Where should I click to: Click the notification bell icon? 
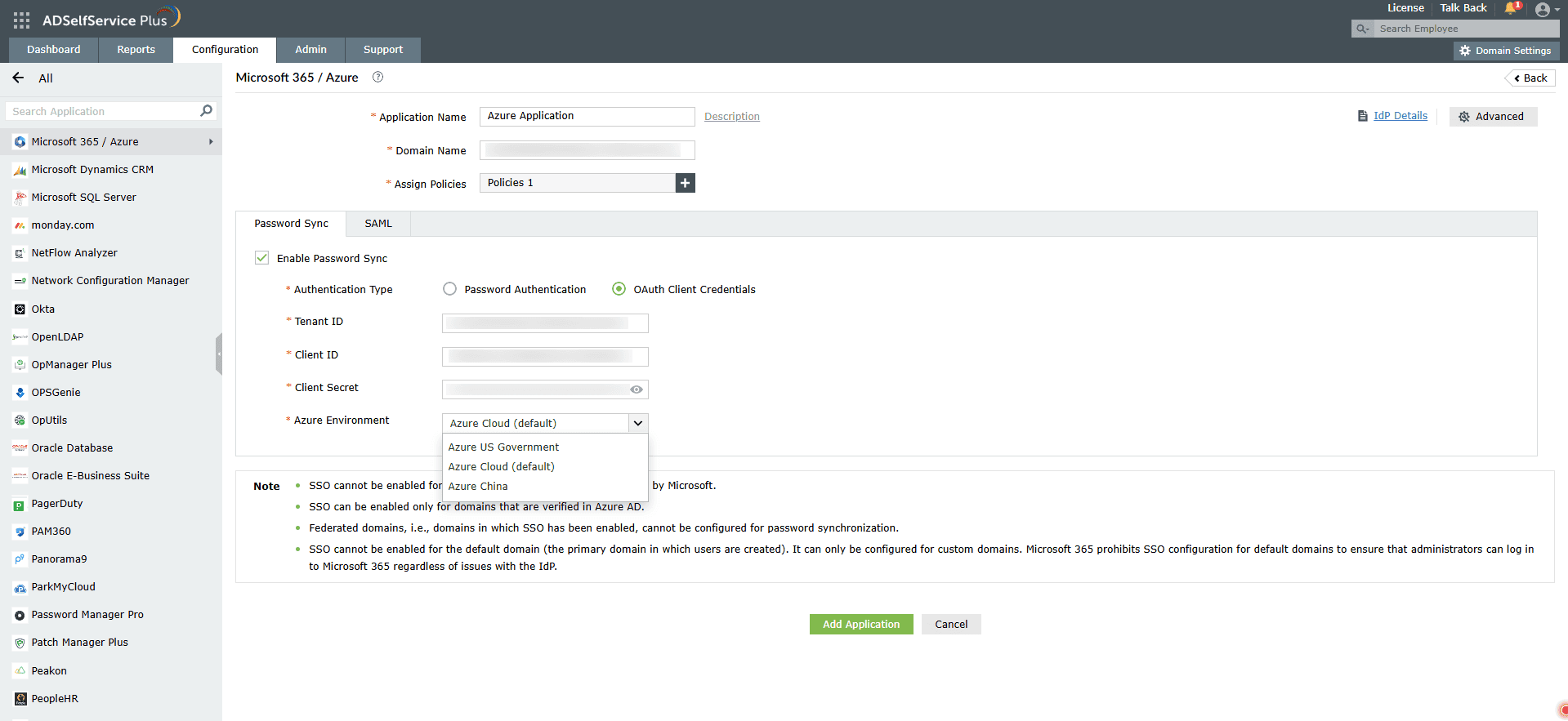pos(1511,9)
